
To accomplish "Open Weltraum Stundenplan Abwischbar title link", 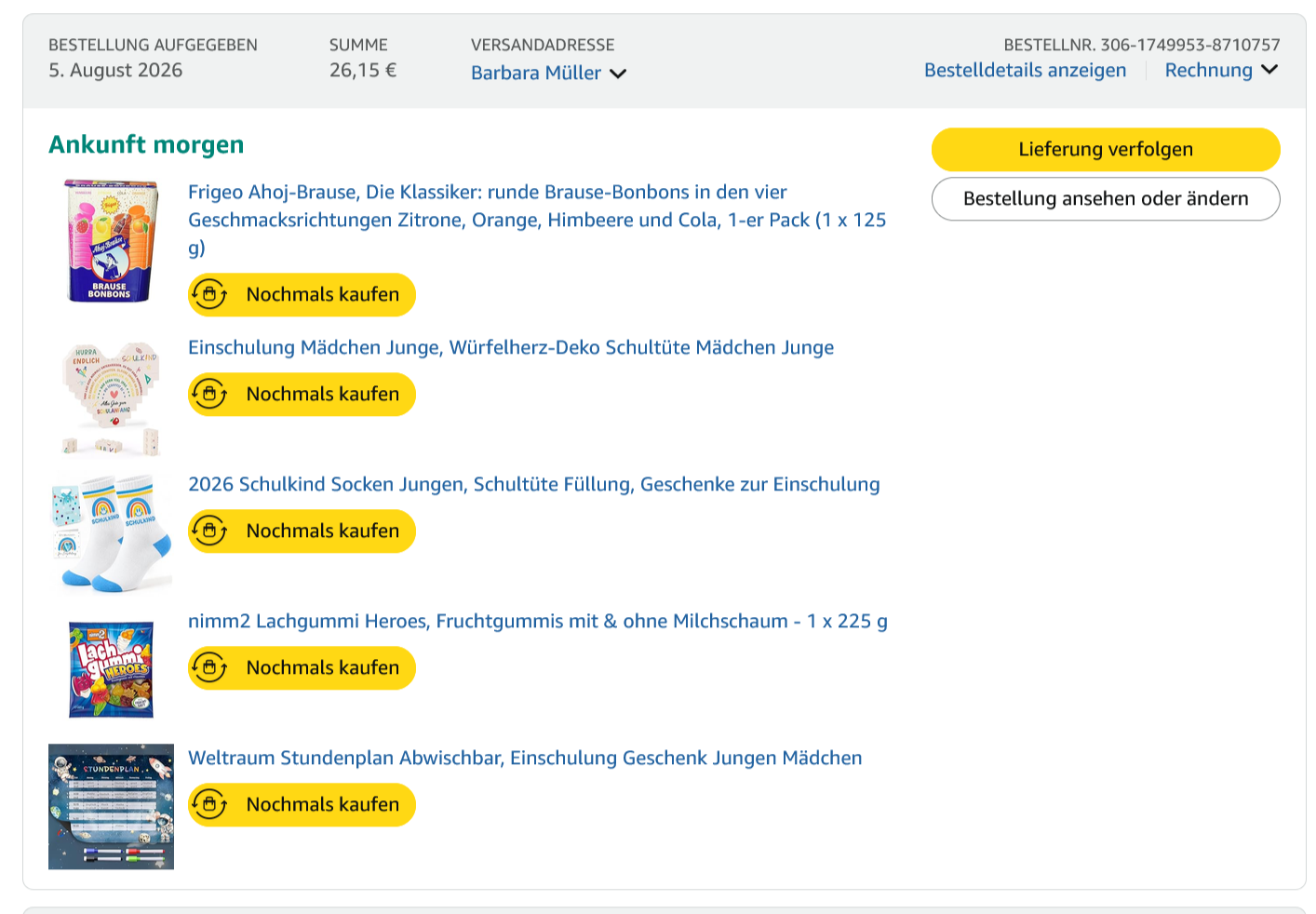I will click(x=525, y=758).
